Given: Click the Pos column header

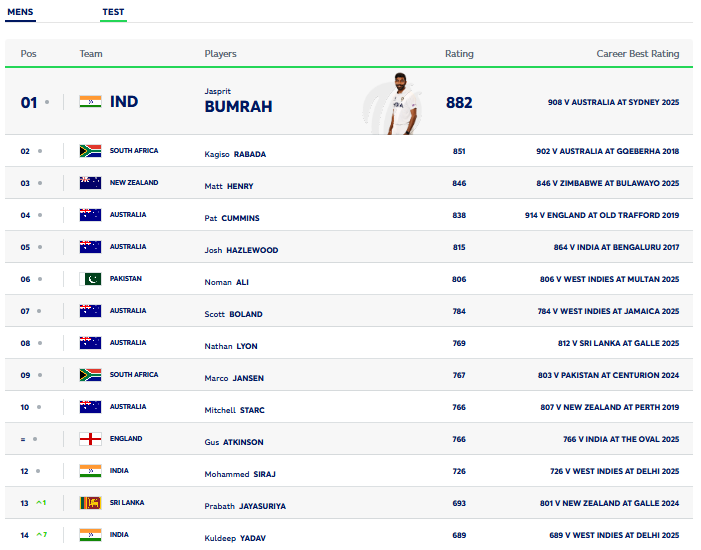Looking at the screenshot, I should pyautogui.click(x=28, y=54).
